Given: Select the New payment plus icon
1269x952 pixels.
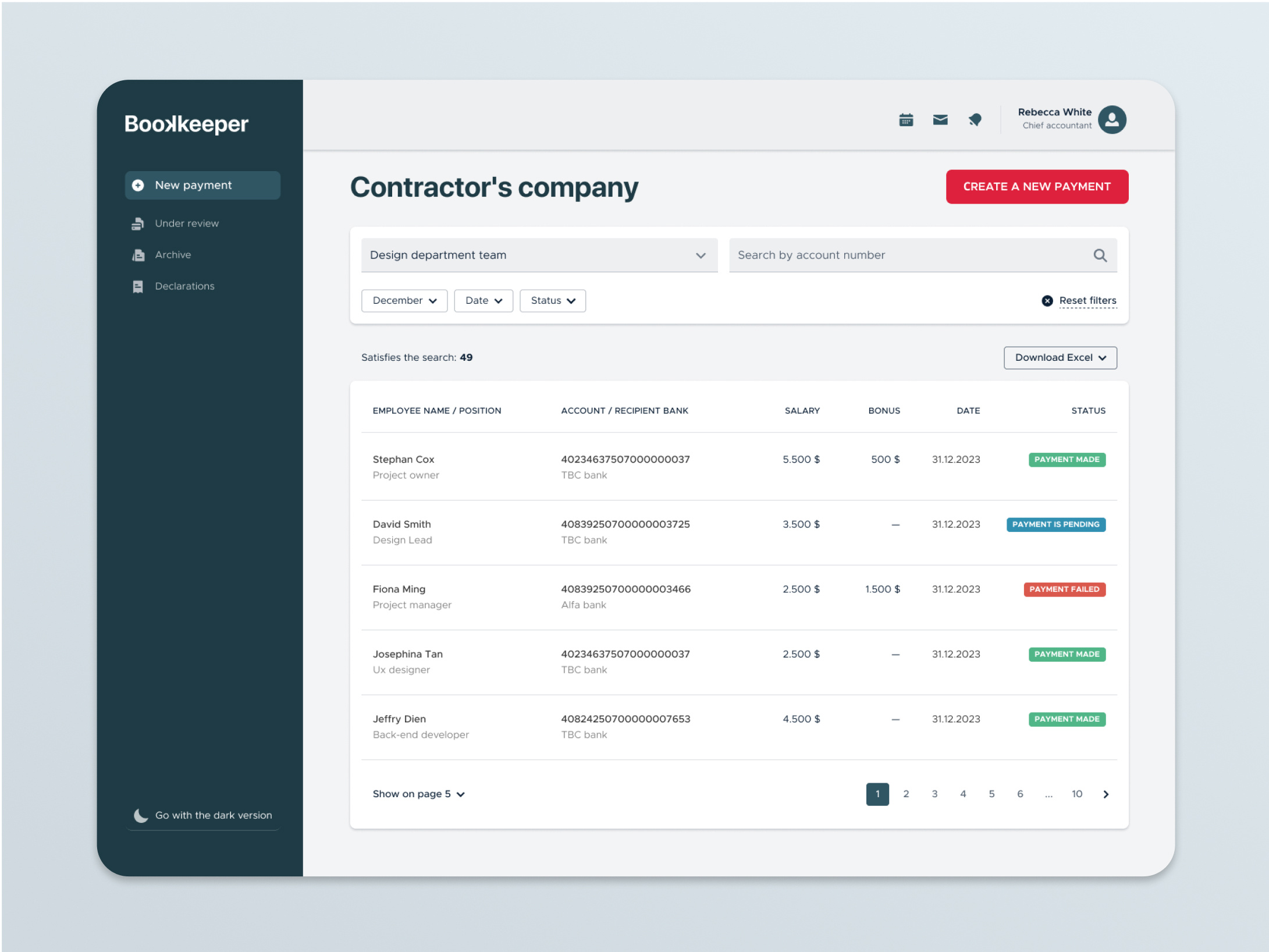Looking at the screenshot, I should point(138,185).
